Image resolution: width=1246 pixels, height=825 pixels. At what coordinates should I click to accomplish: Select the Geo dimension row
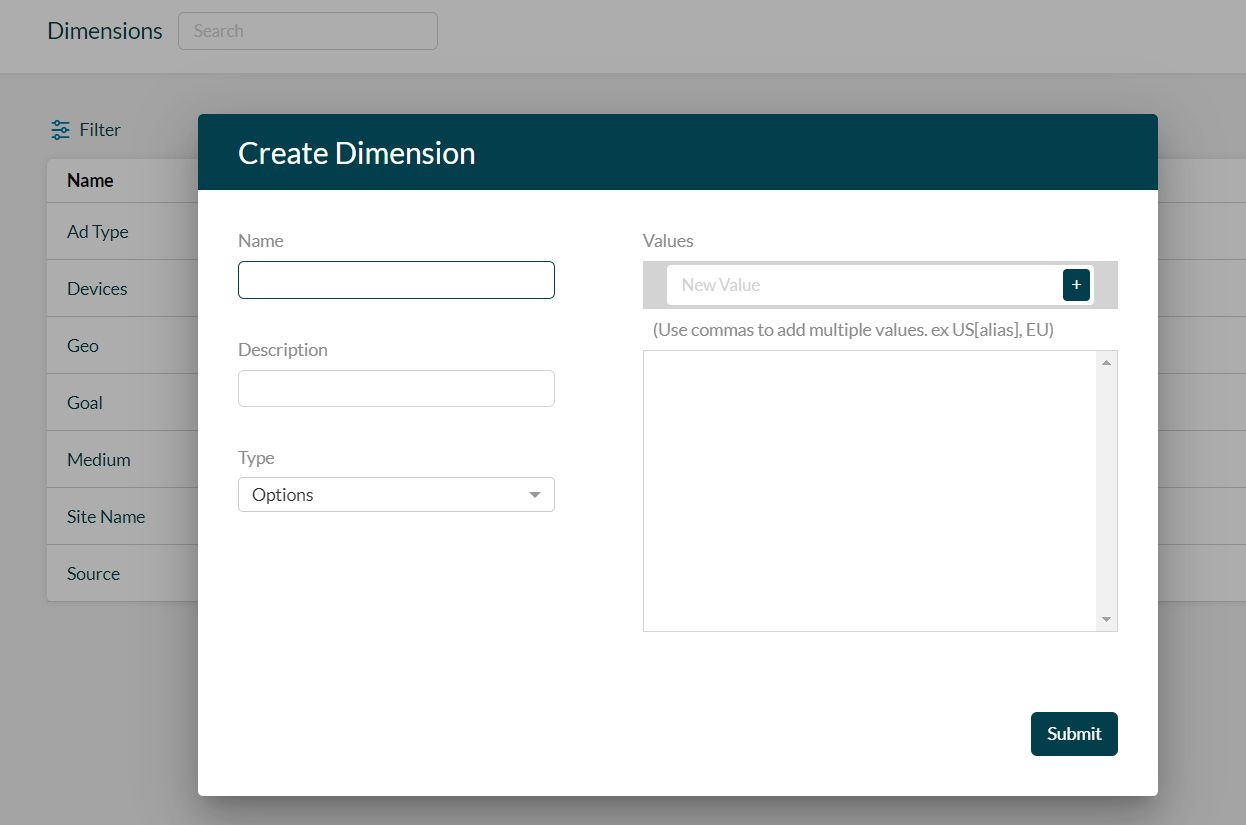(82, 345)
